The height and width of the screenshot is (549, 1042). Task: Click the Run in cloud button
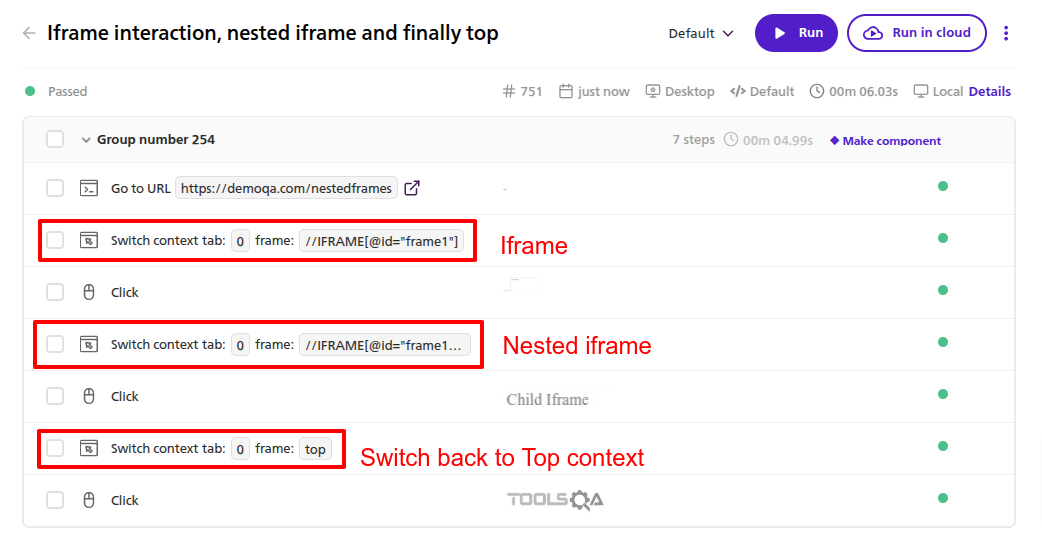(916, 33)
